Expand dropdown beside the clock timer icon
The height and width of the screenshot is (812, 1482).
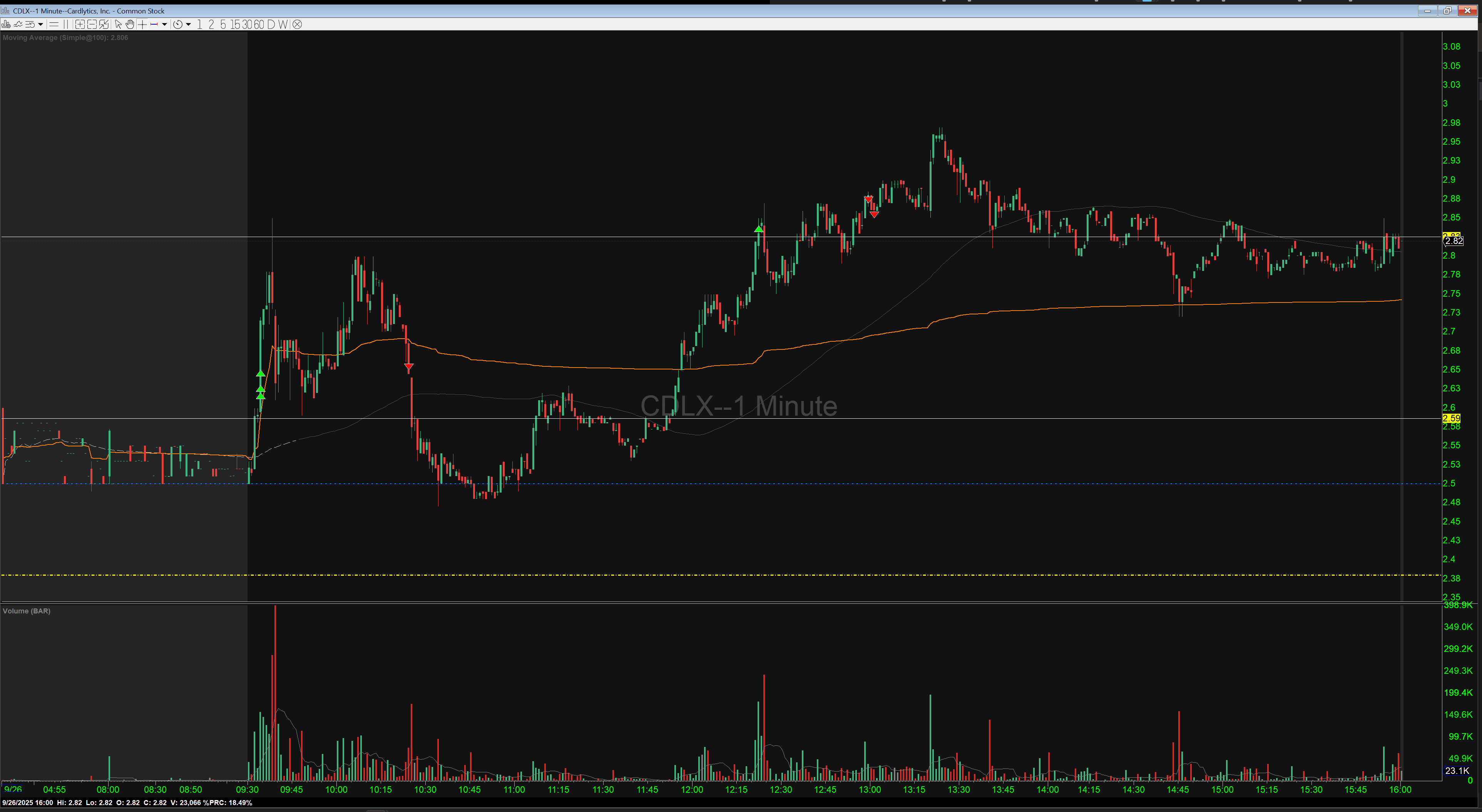tap(188, 24)
